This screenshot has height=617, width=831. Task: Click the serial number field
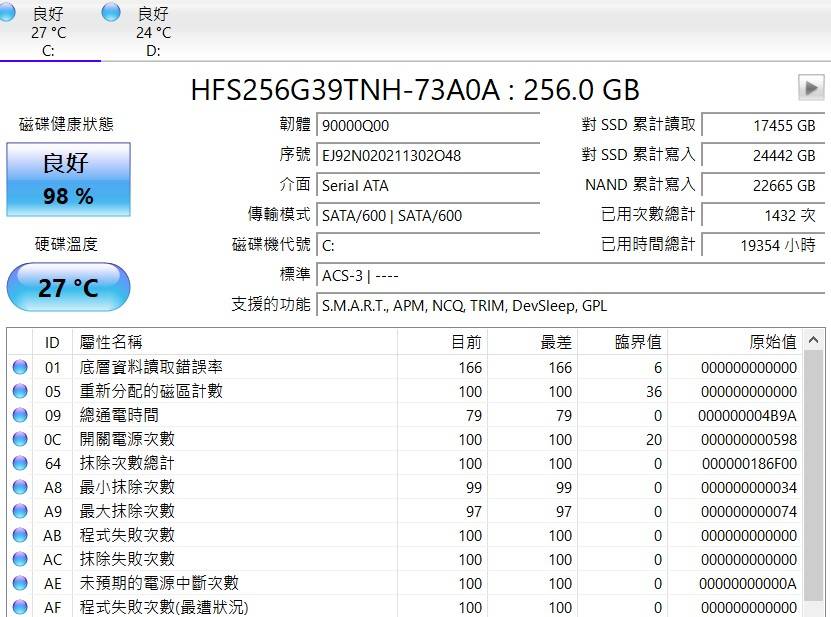click(x=427, y=156)
